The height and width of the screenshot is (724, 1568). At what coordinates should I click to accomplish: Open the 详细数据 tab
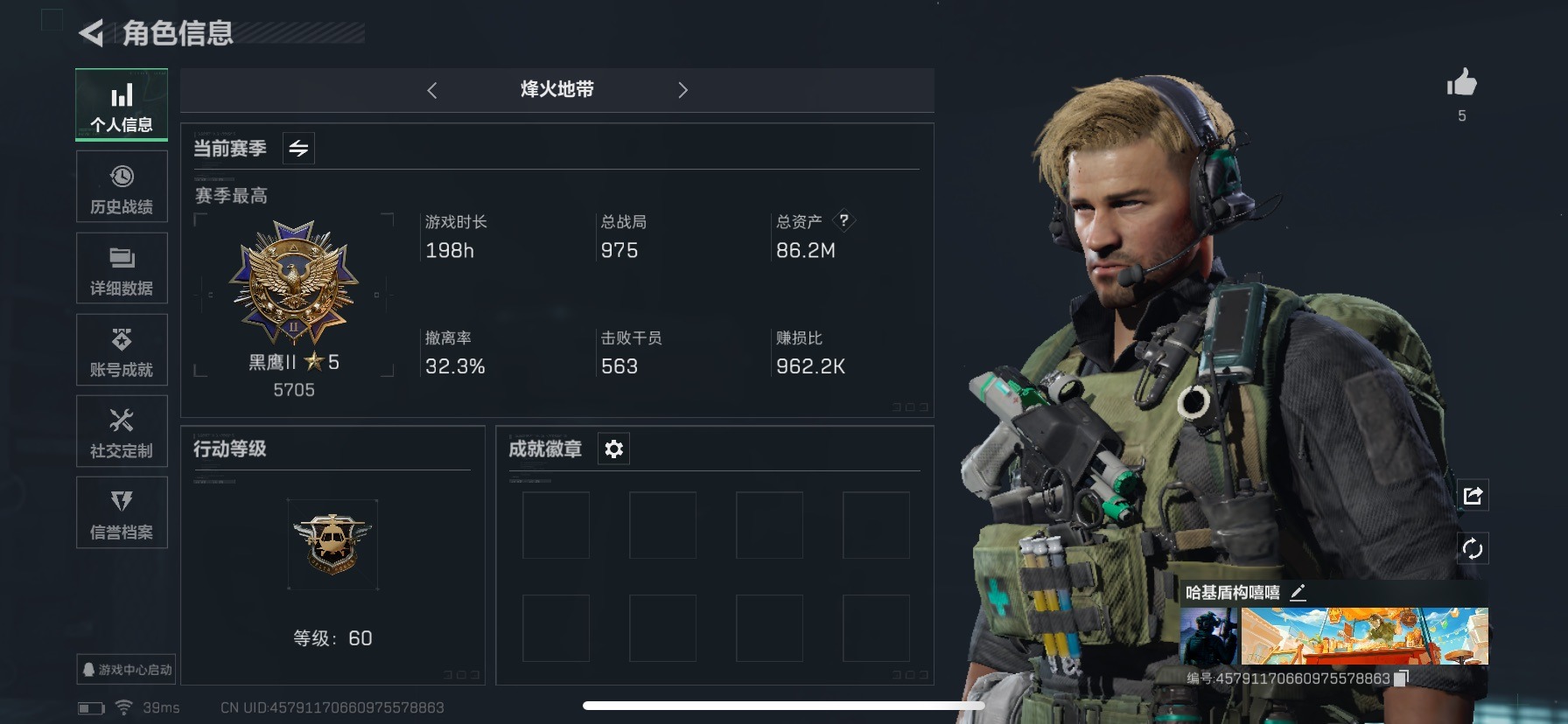click(x=122, y=268)
